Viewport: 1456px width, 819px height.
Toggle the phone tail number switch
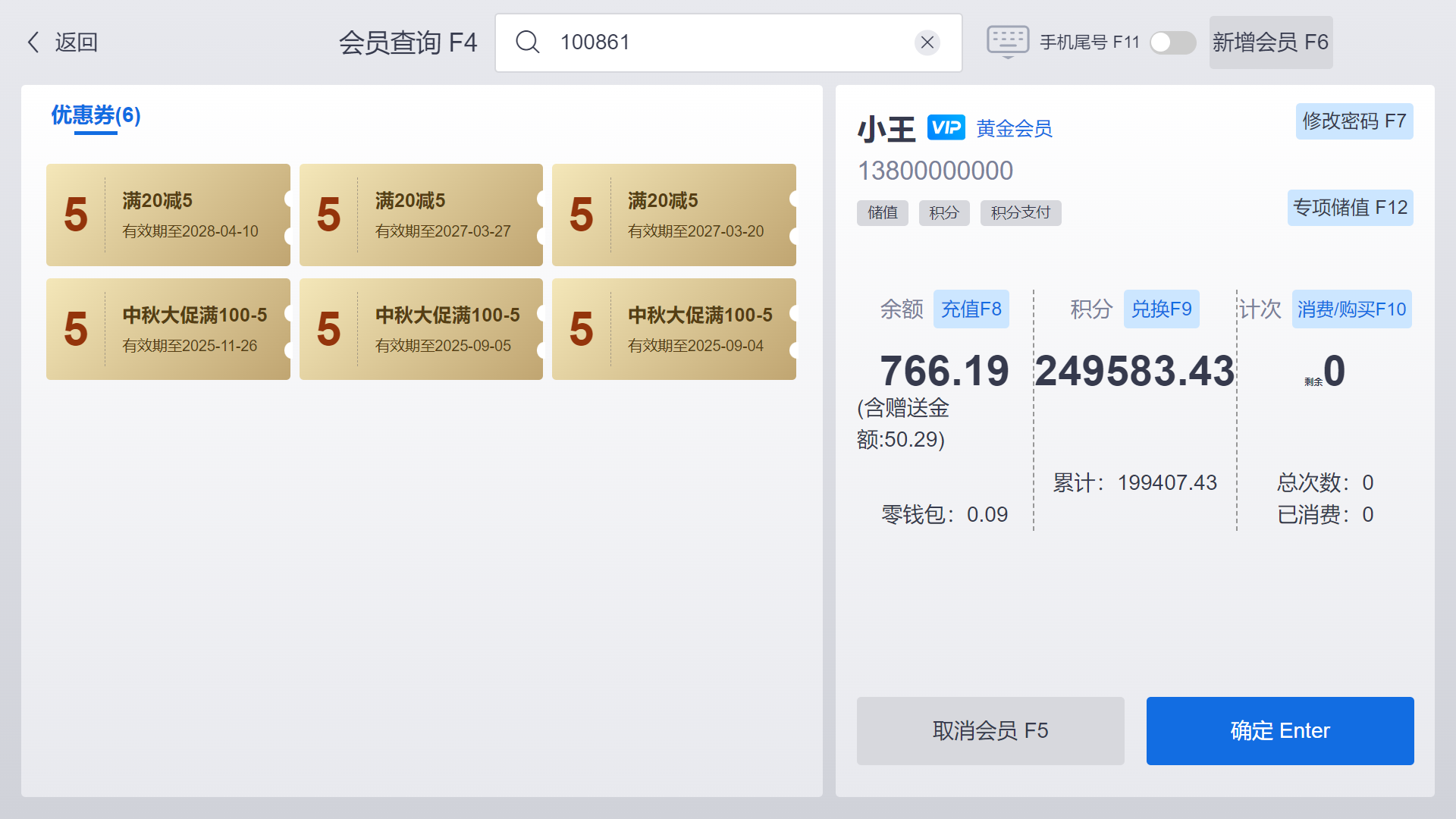[1172, 42]
